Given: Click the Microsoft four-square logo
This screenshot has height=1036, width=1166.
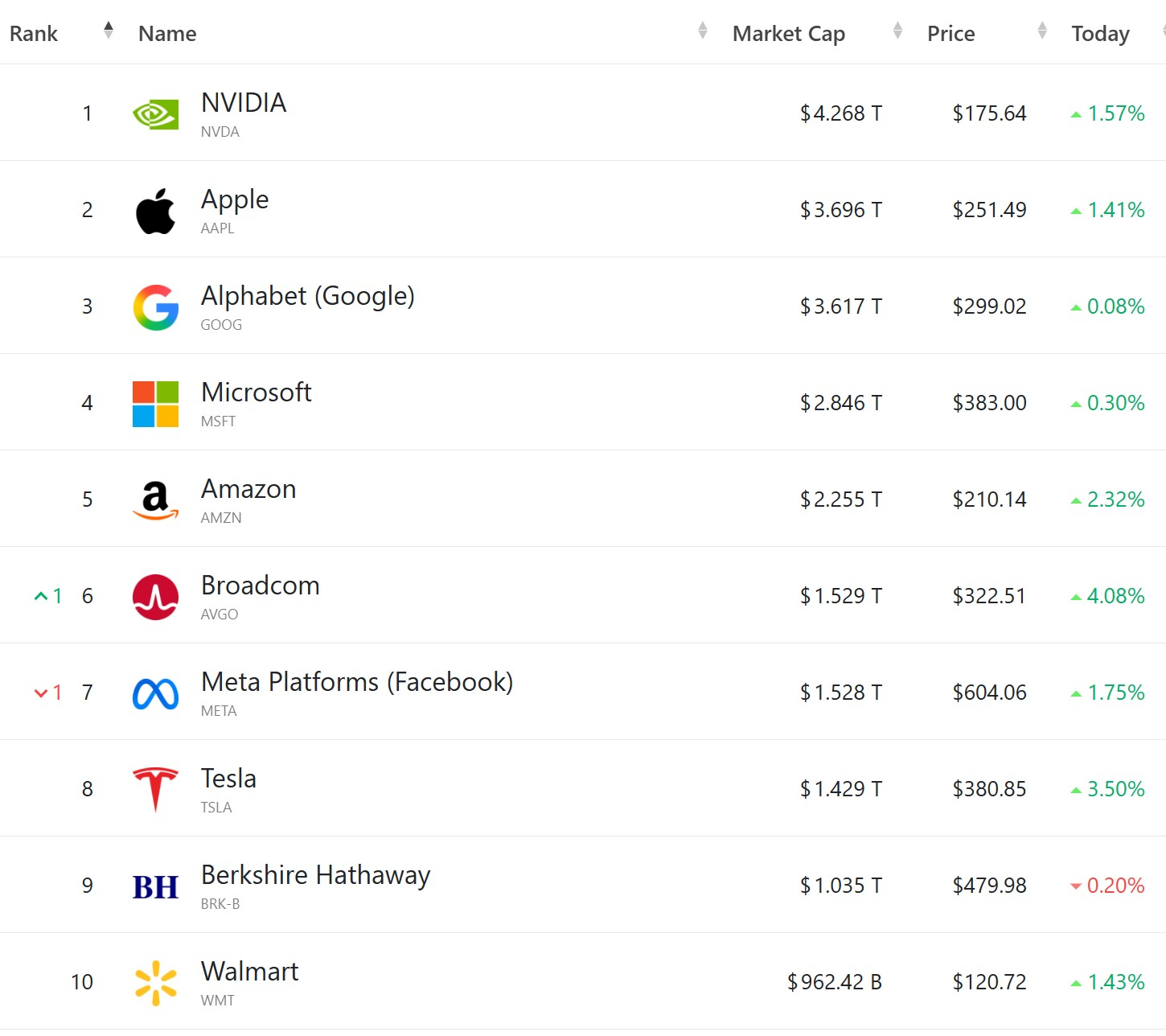Looking at the screenshot, I should 155,404.
